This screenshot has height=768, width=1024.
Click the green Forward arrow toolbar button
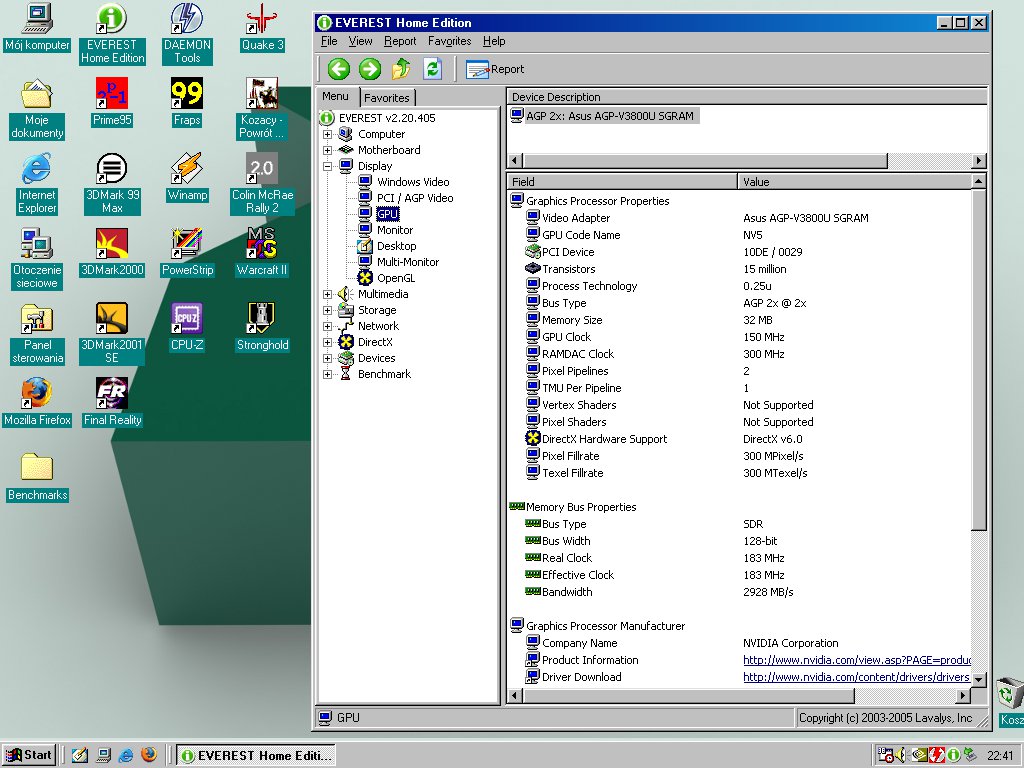(x=370, y=69)
